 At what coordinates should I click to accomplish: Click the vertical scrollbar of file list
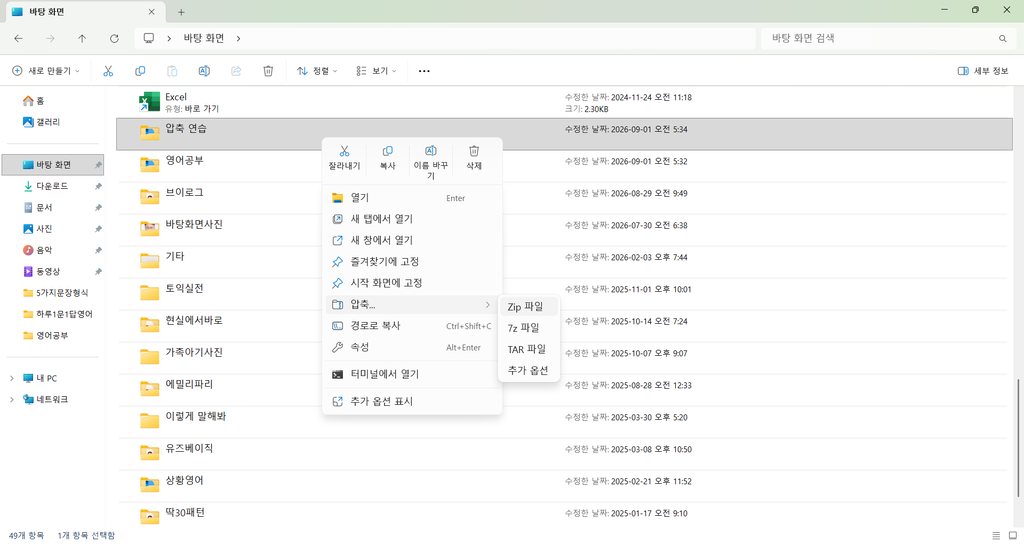point(1018,438)
